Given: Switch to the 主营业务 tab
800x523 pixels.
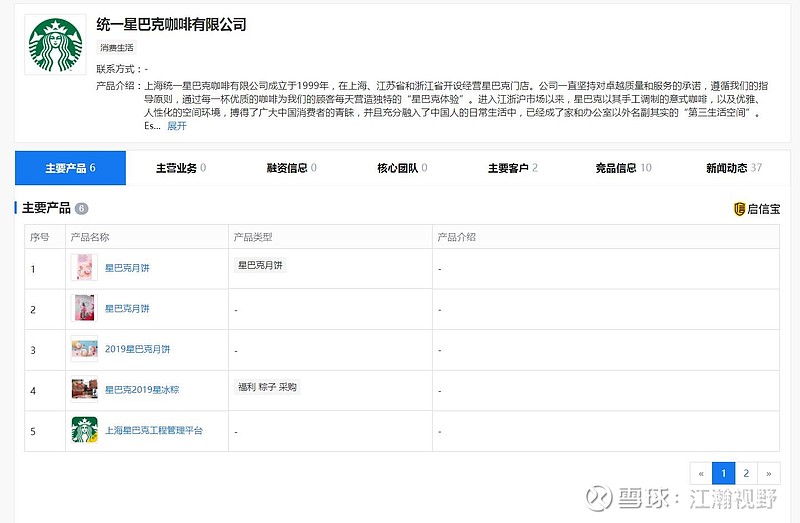Looking at the screenshot, I should (x=181, y=168).
